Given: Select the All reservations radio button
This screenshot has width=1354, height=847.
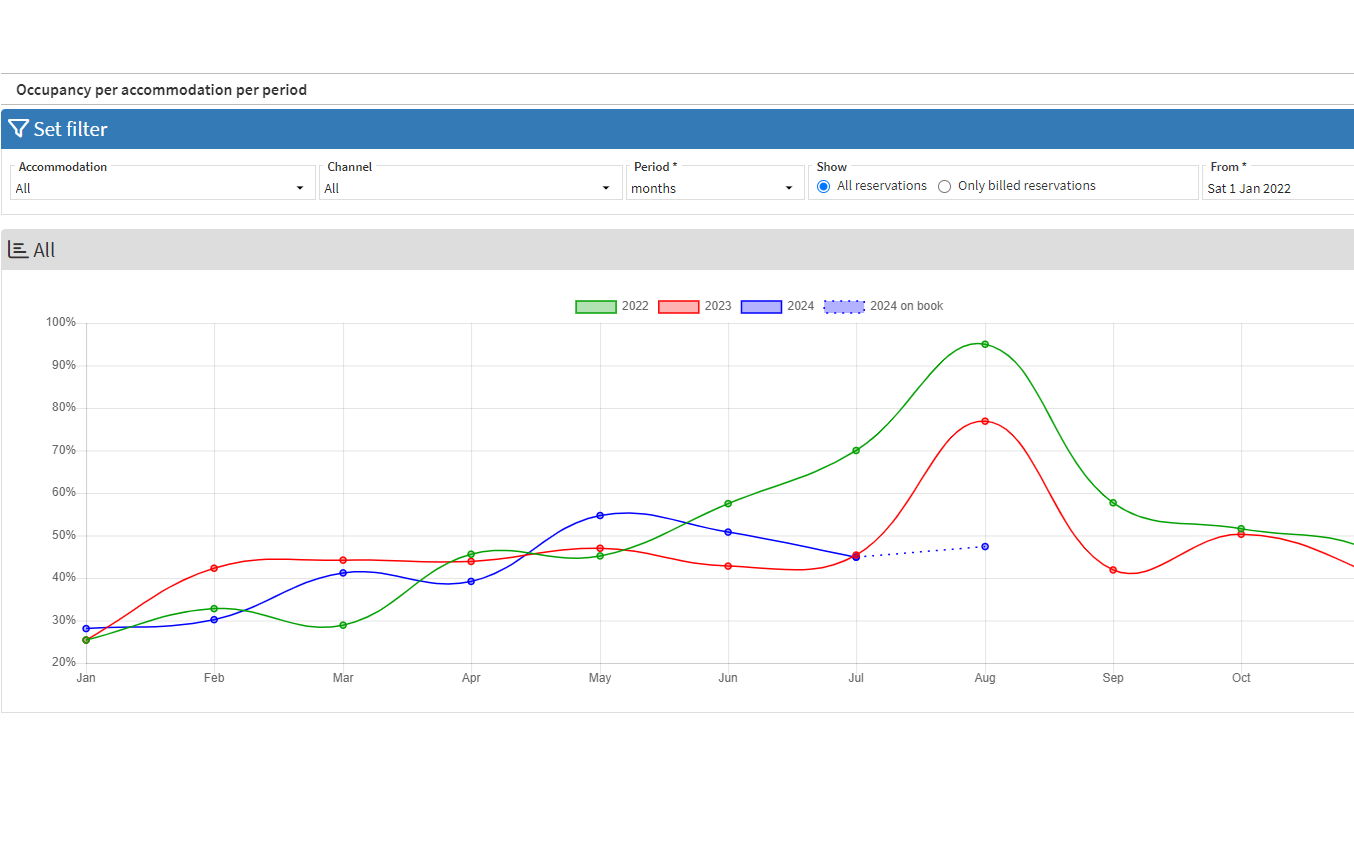Looking at the screenshot, I should [x=824, y=186].
